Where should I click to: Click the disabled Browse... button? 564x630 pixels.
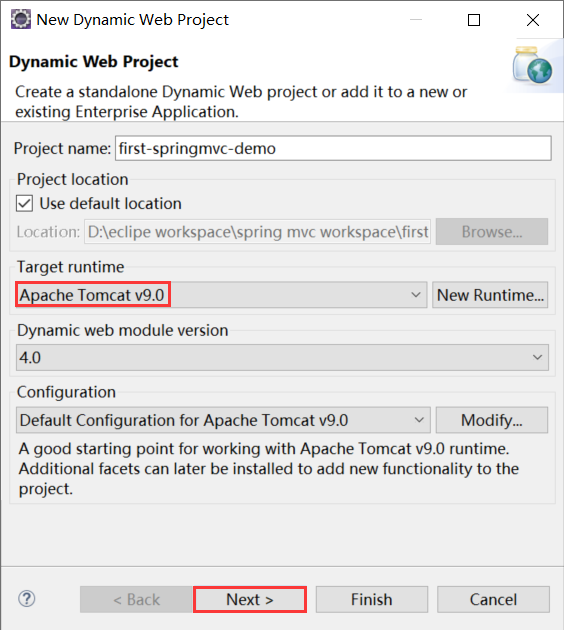[492, 232]
